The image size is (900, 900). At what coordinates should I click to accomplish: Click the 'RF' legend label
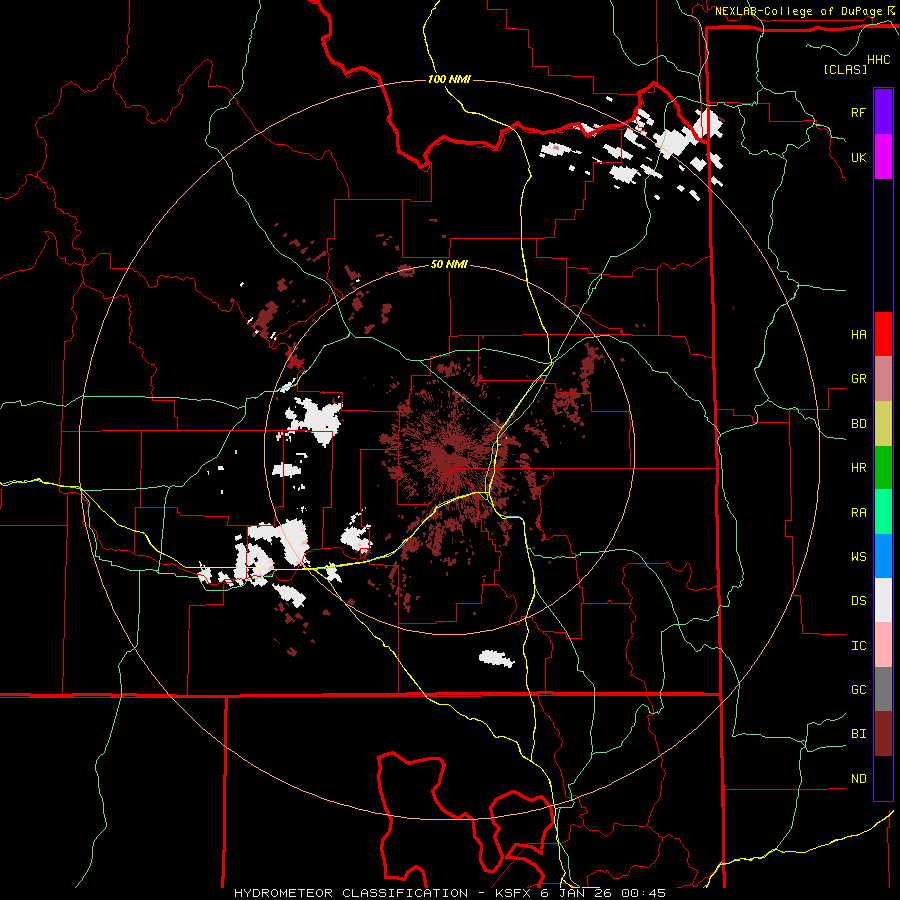pos(858,112)
